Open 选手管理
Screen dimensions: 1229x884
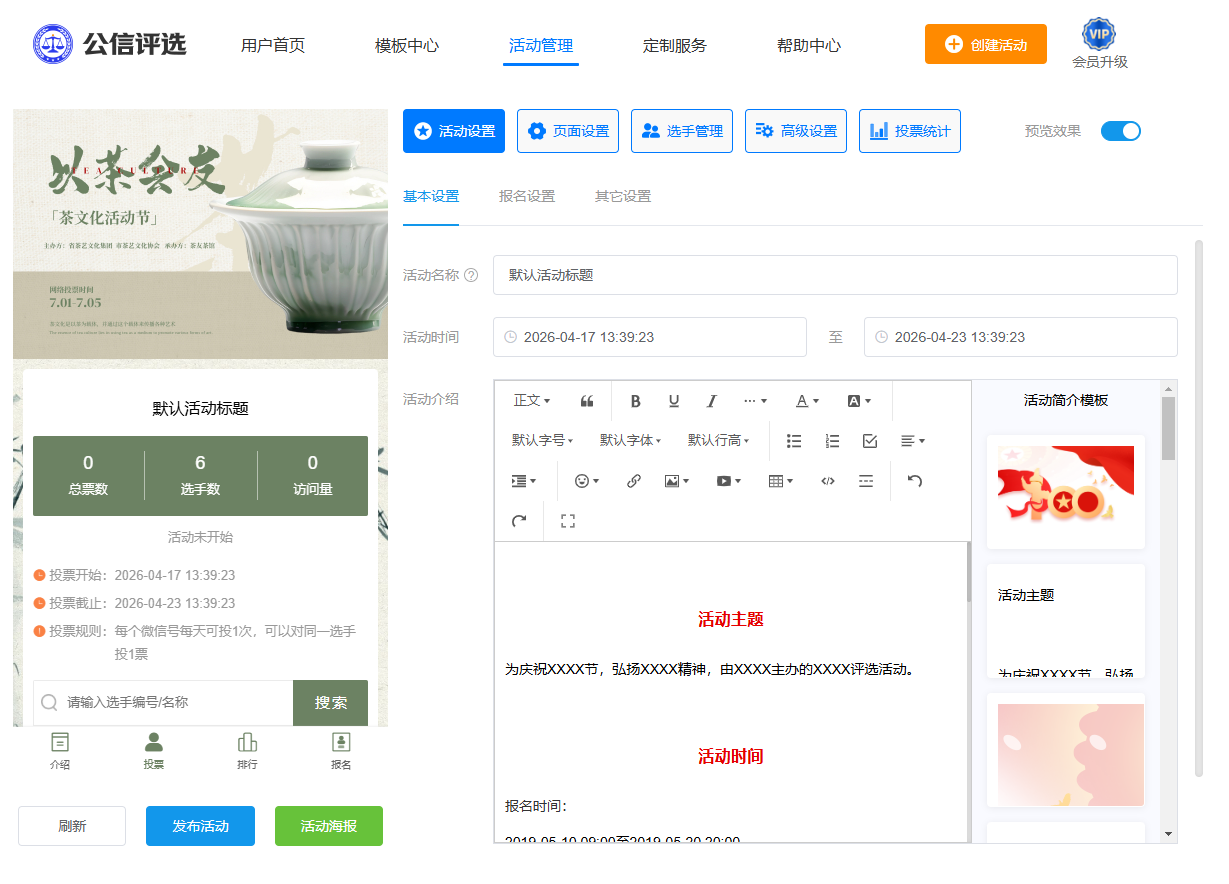[x=682, y=131]
